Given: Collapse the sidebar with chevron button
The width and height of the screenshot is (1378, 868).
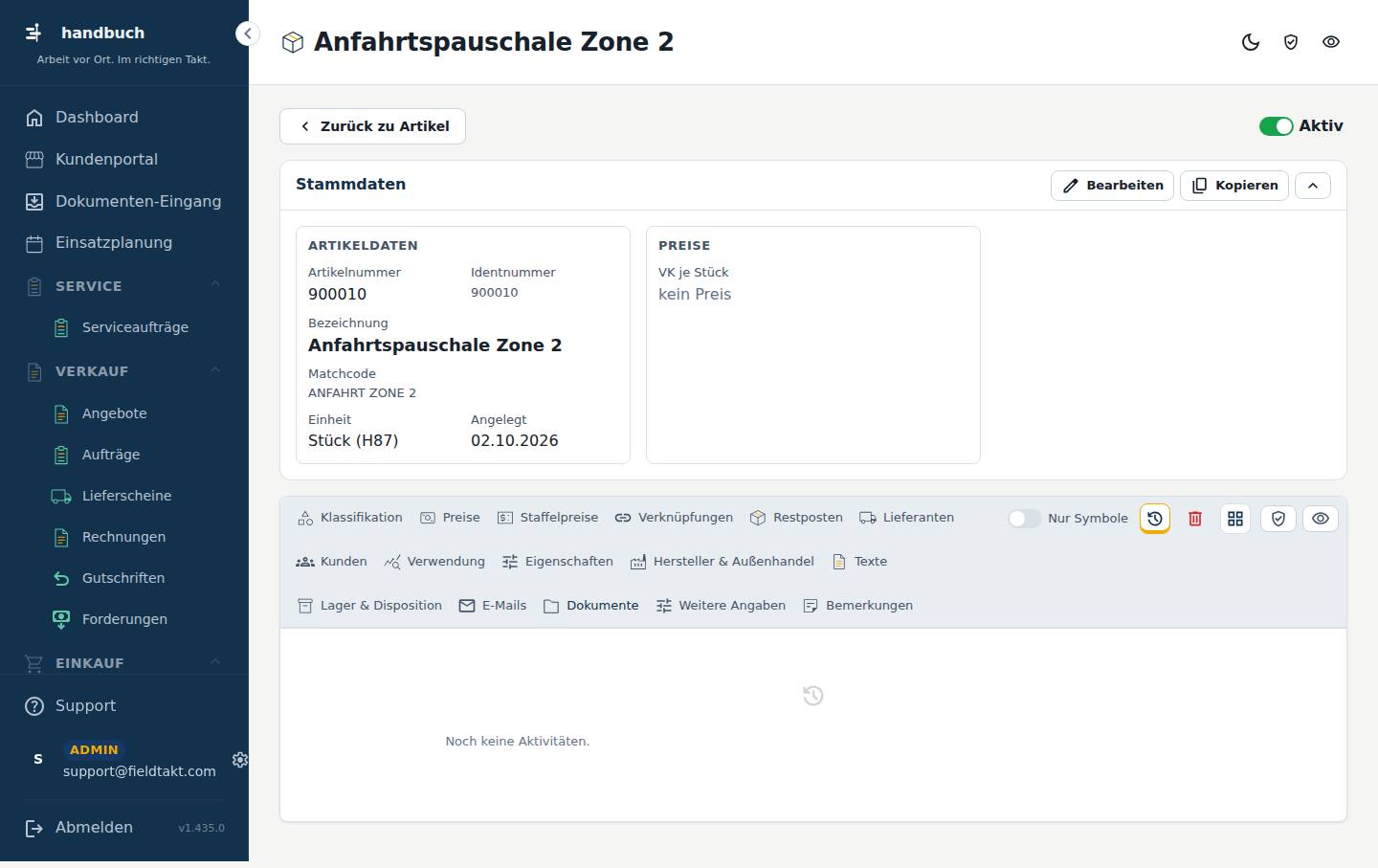Looking at the screenshot, I should point(247,33).
